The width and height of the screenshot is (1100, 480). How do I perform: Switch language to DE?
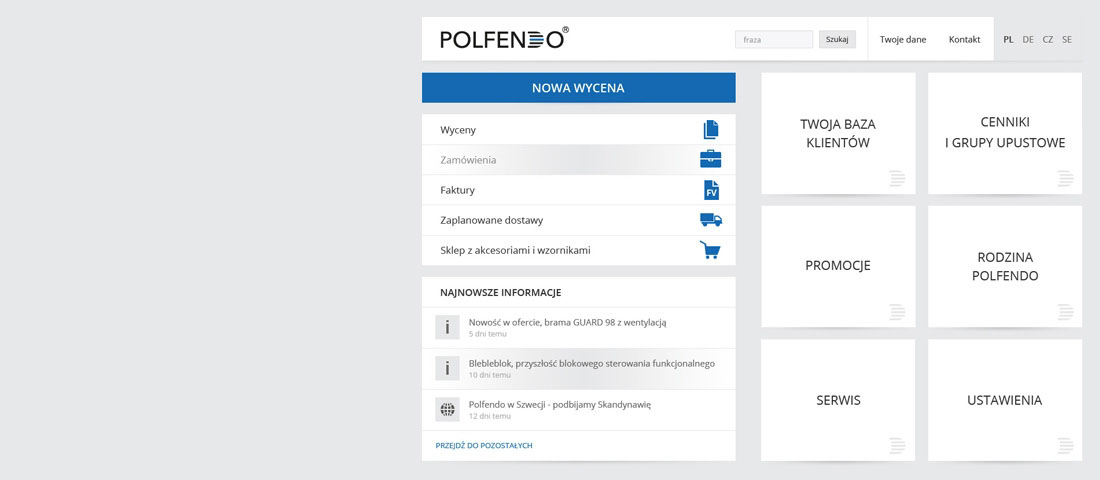[1028, 40]
